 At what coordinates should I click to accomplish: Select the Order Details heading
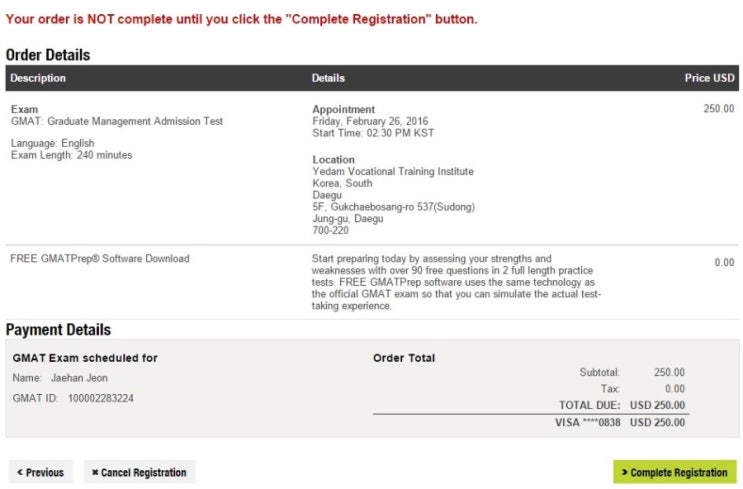click(x=48, y=55)
